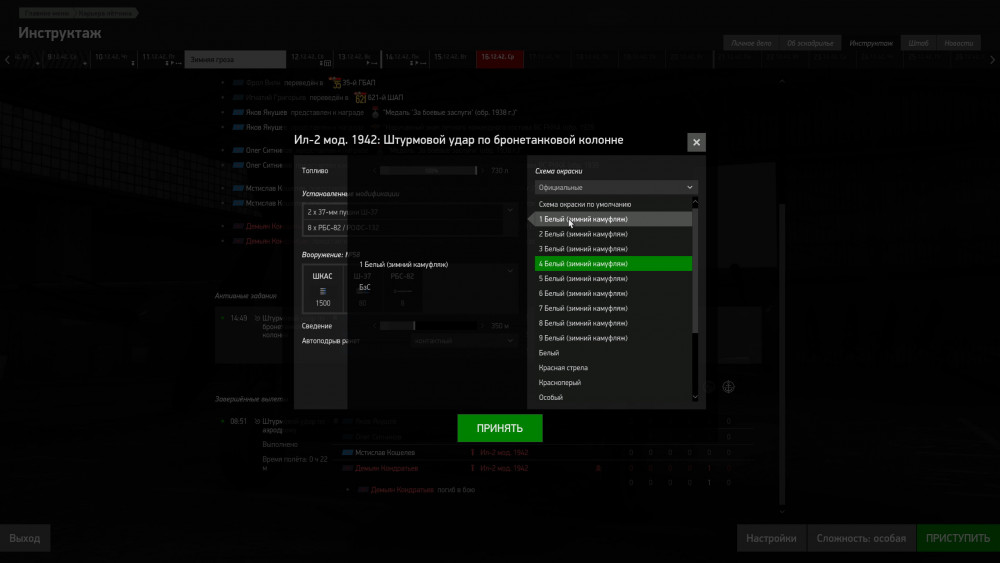This screenshot has height=563, width=1000.
Task: Switch to the Об эскадрилье tab
Action: (810, 43)
